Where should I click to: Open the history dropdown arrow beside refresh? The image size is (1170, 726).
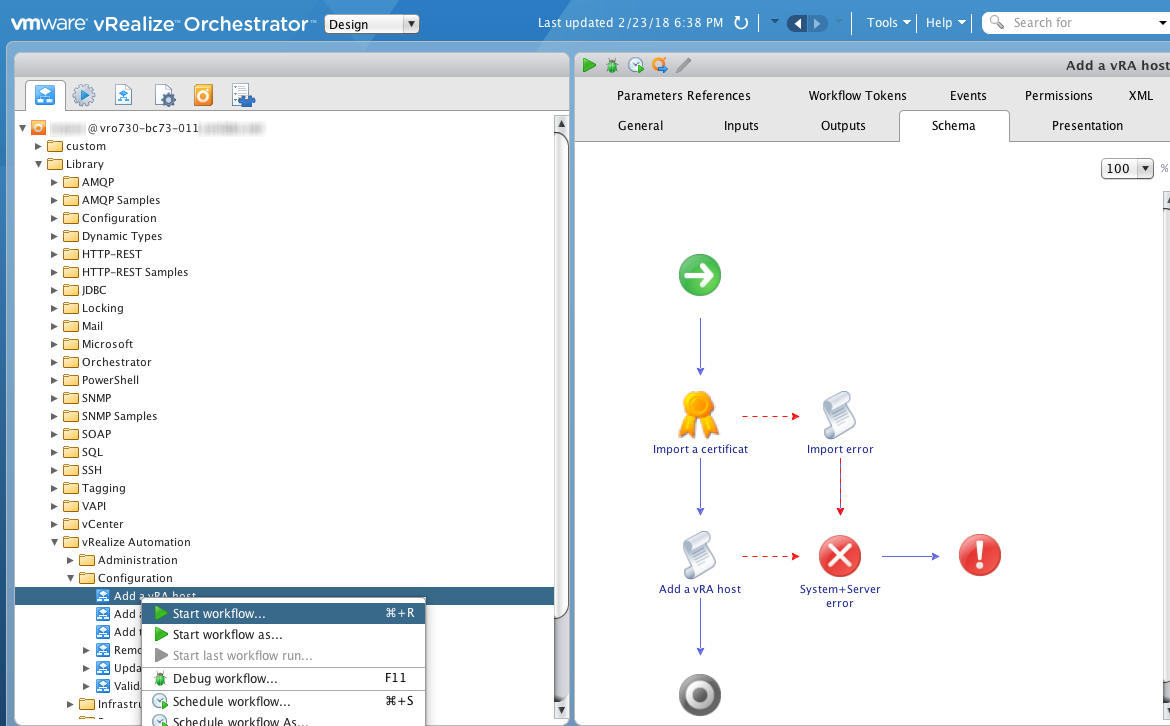775,22
